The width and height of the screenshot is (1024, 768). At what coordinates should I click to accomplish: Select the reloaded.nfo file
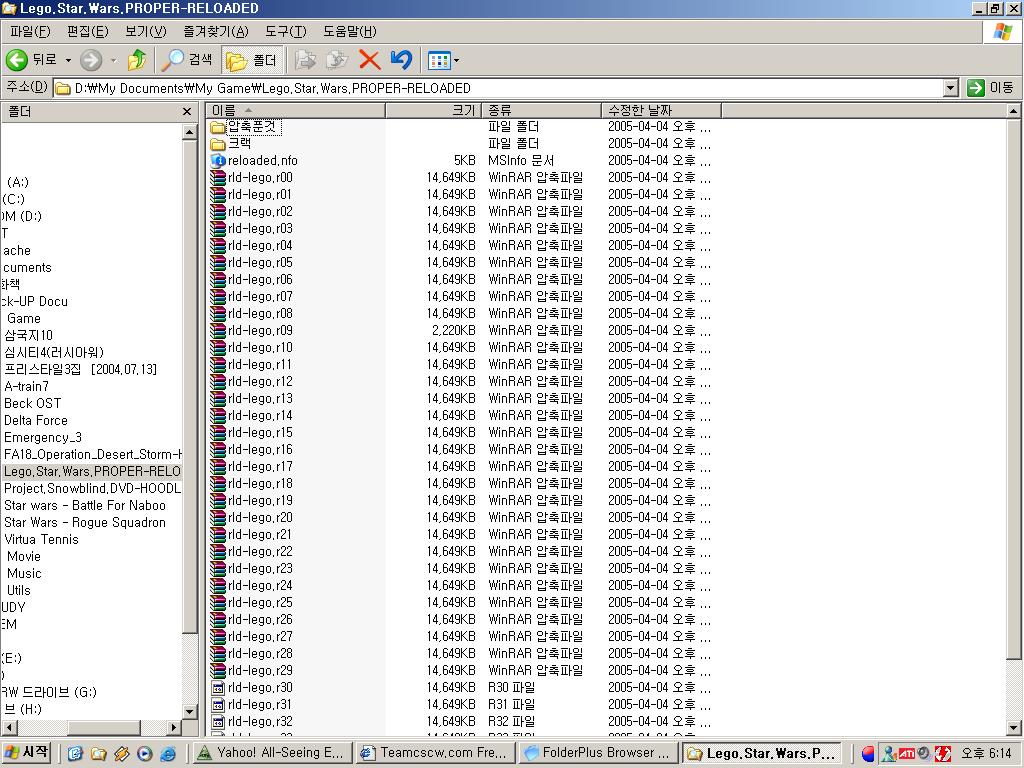[x=262, y=160]
